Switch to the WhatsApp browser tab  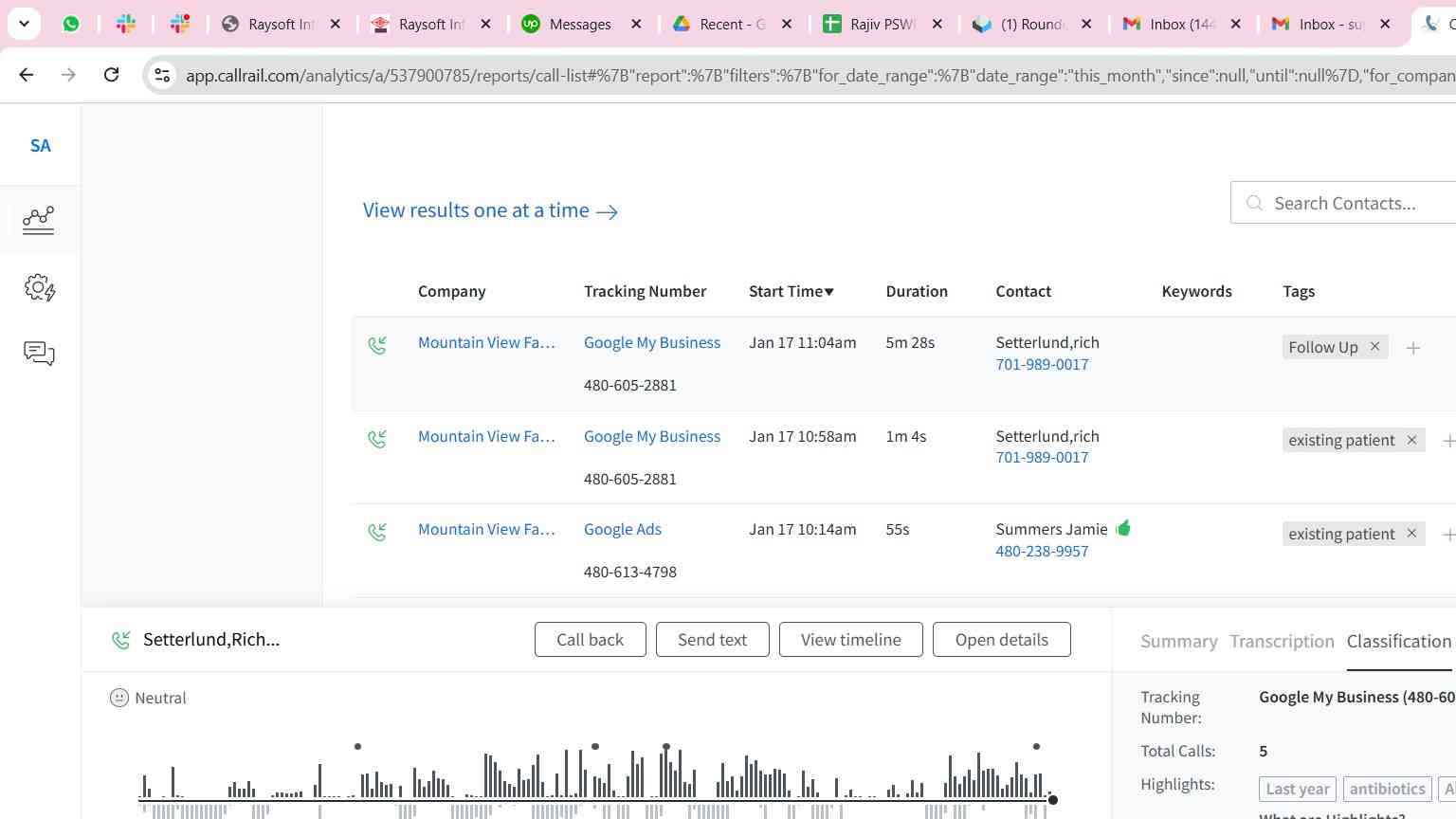71,24
